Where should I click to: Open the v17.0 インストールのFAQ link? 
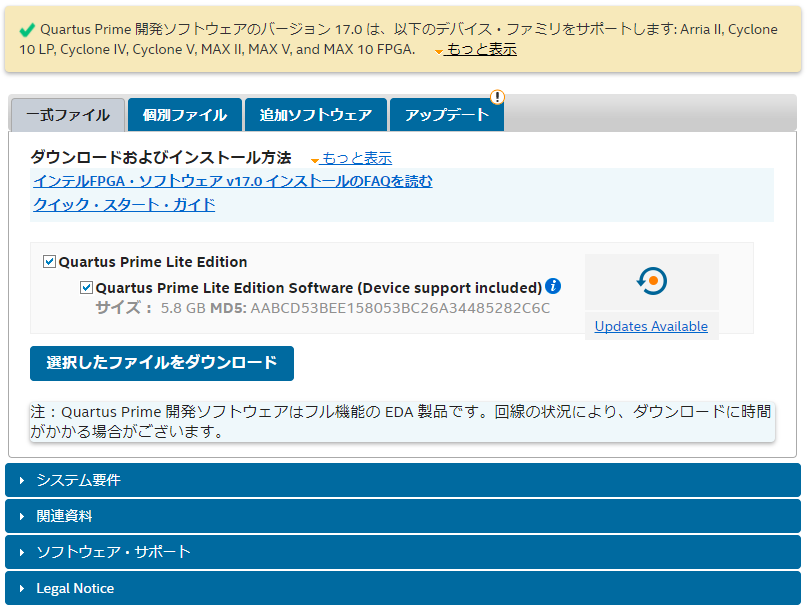233,181
